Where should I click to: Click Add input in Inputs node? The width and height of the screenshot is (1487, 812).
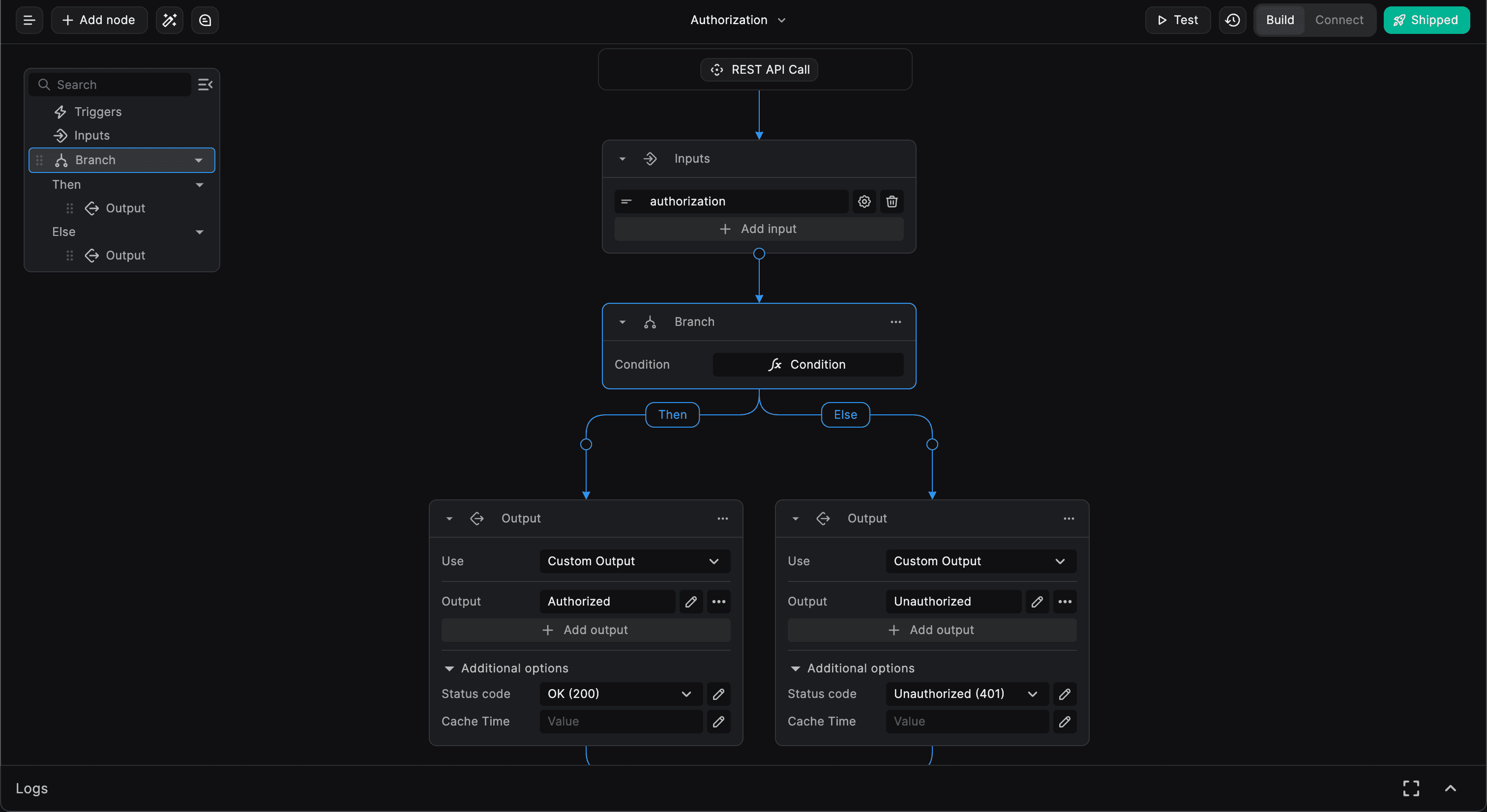coord(758,228)
